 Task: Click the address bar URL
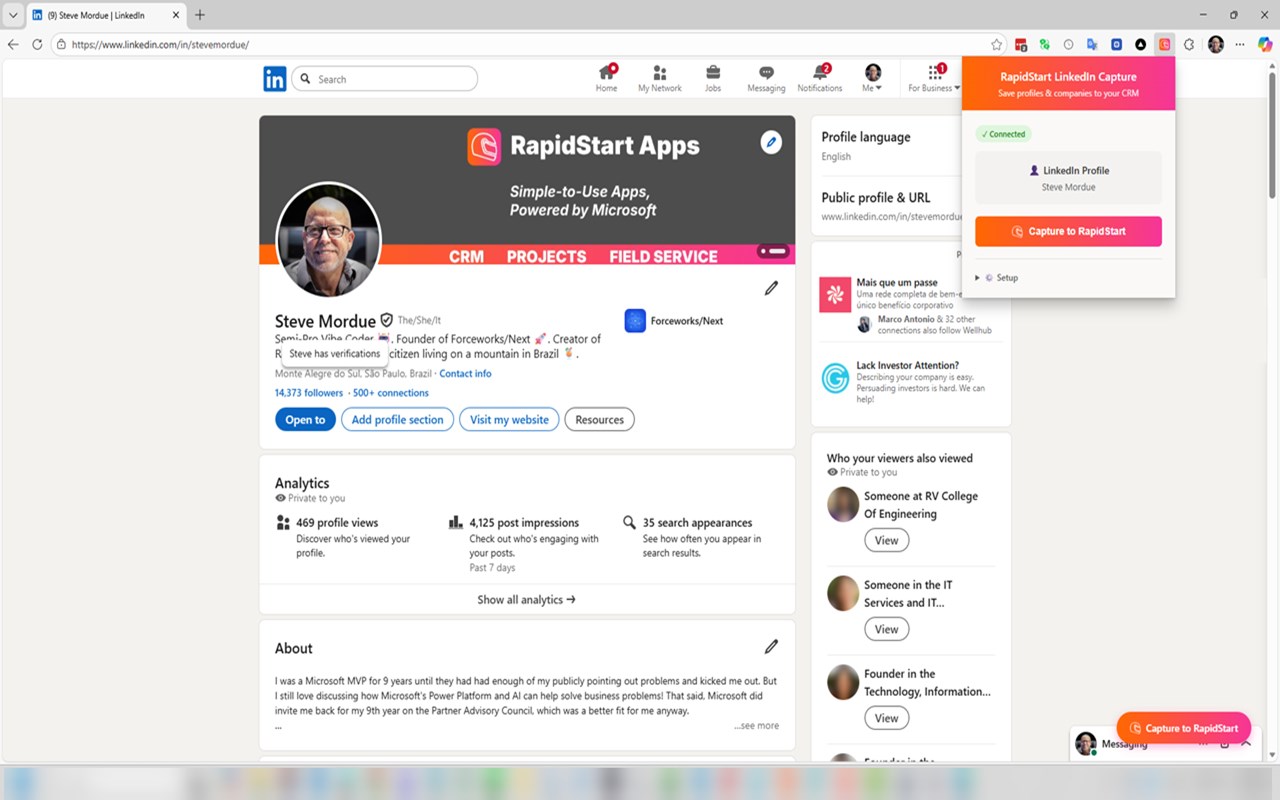(160, 44)
